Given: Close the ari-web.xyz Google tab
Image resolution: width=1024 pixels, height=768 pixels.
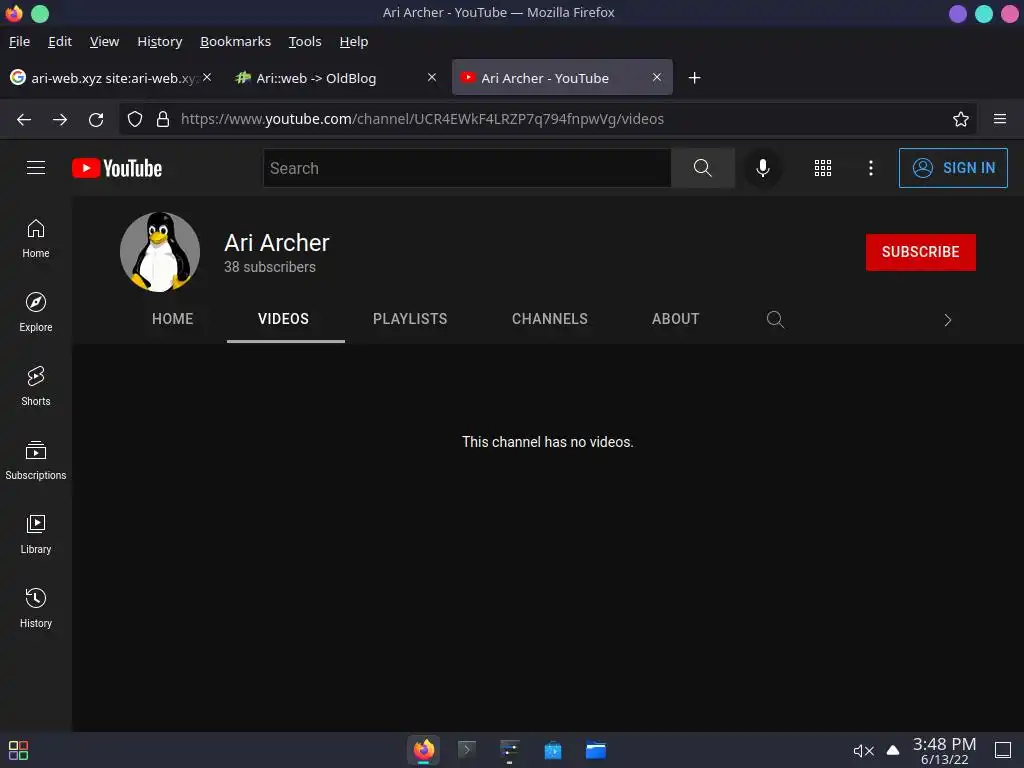Looking at the screenshot, I should click(x=207, y=77).
